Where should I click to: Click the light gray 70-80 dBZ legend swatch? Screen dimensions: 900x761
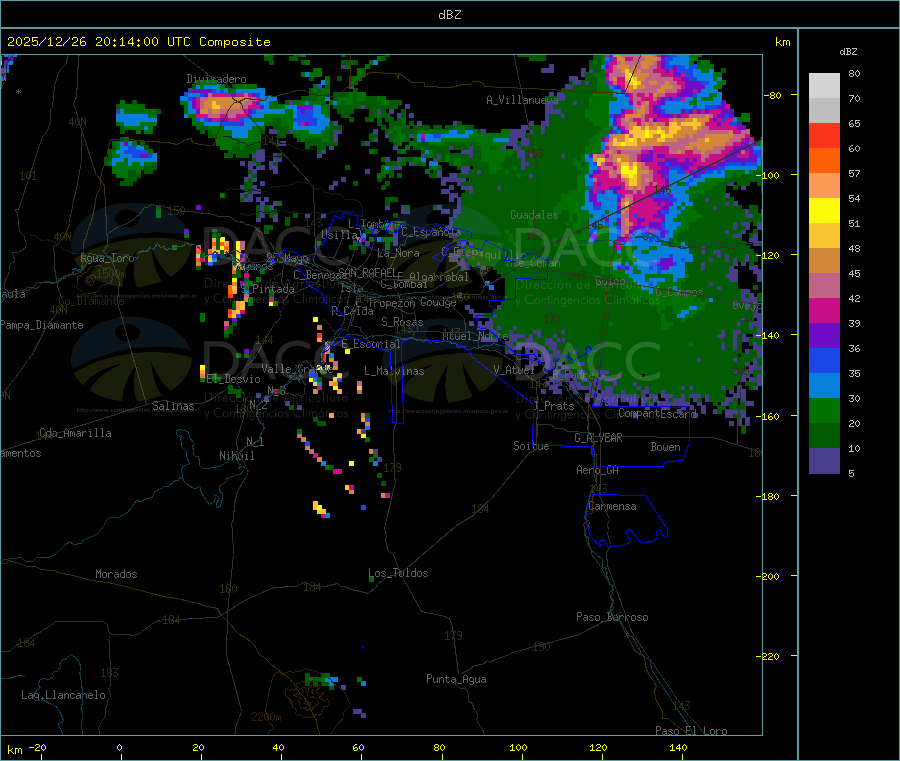pos(824,86)
